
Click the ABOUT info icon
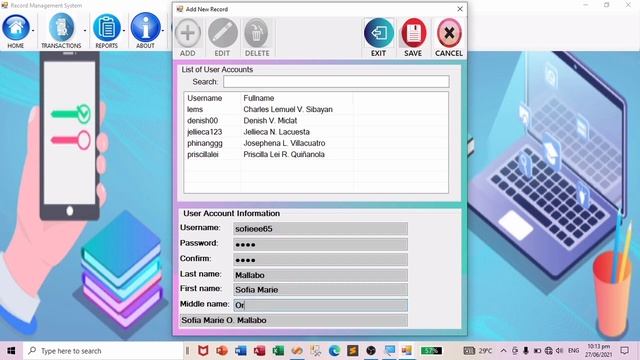[x=145, y=27]
